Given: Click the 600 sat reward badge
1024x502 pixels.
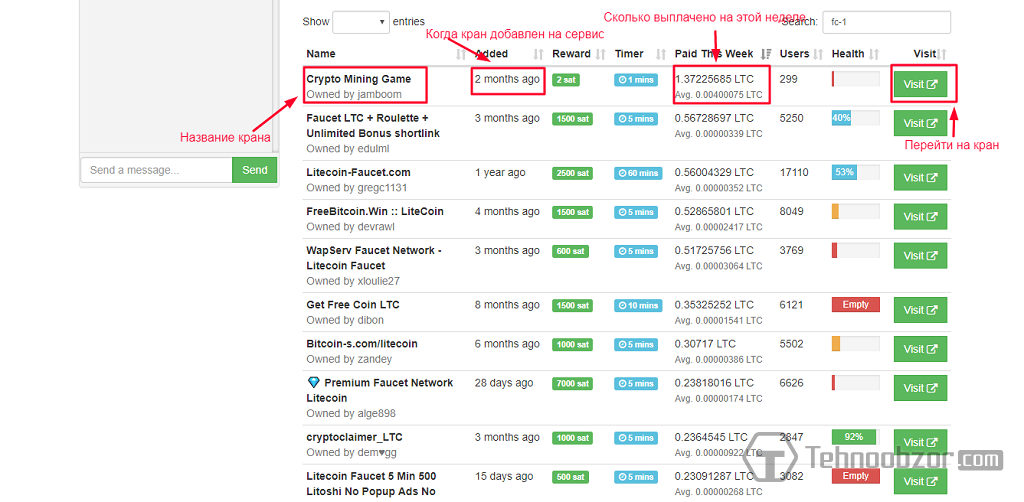Looking at the screenshot, I should click(x=571, y=251).
